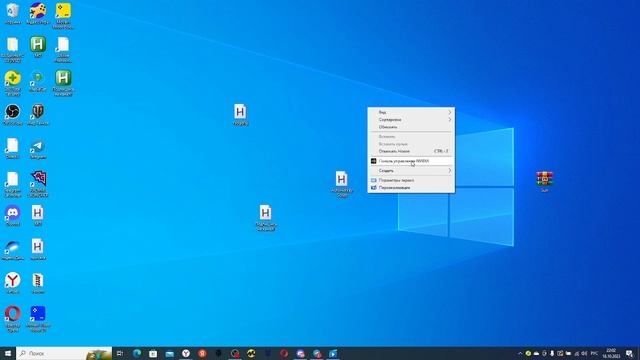Screen dimensions: 640x360
Task: Select the Telegram desktop shortcut
Action: (x=38, y=149)
